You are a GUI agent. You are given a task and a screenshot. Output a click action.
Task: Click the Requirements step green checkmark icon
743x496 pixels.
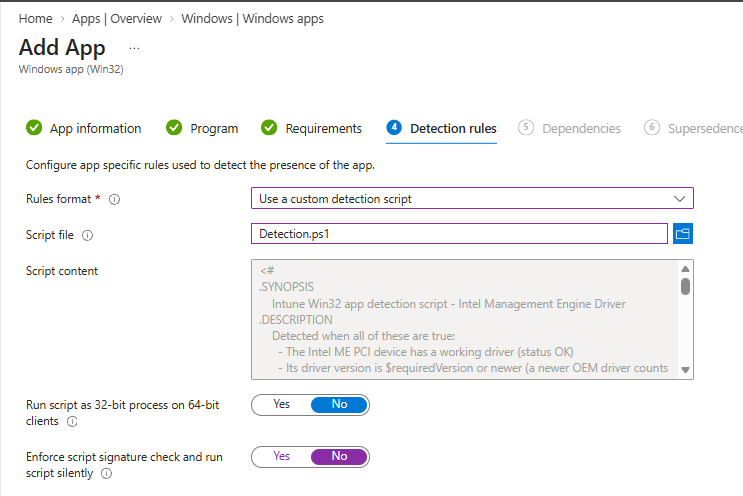click(x=269, y=128)
